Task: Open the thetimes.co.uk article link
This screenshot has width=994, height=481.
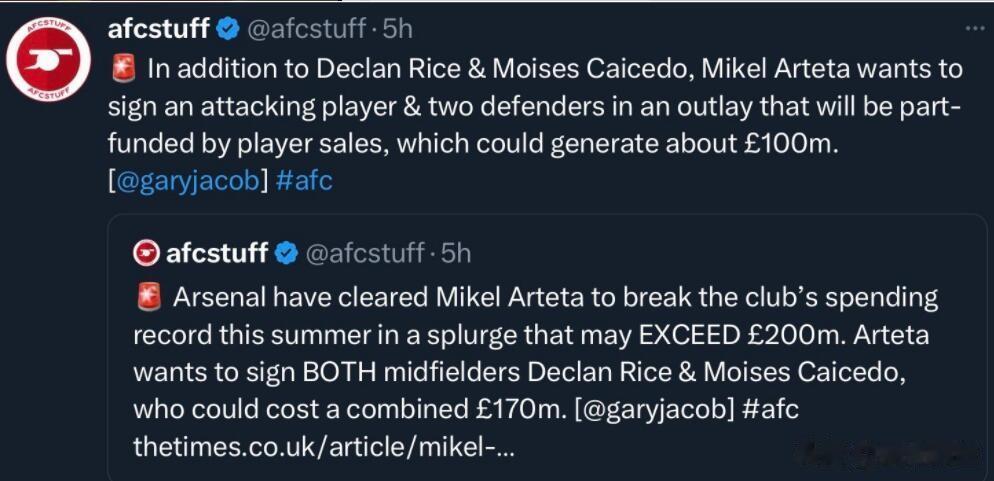Action: [323, 449]
